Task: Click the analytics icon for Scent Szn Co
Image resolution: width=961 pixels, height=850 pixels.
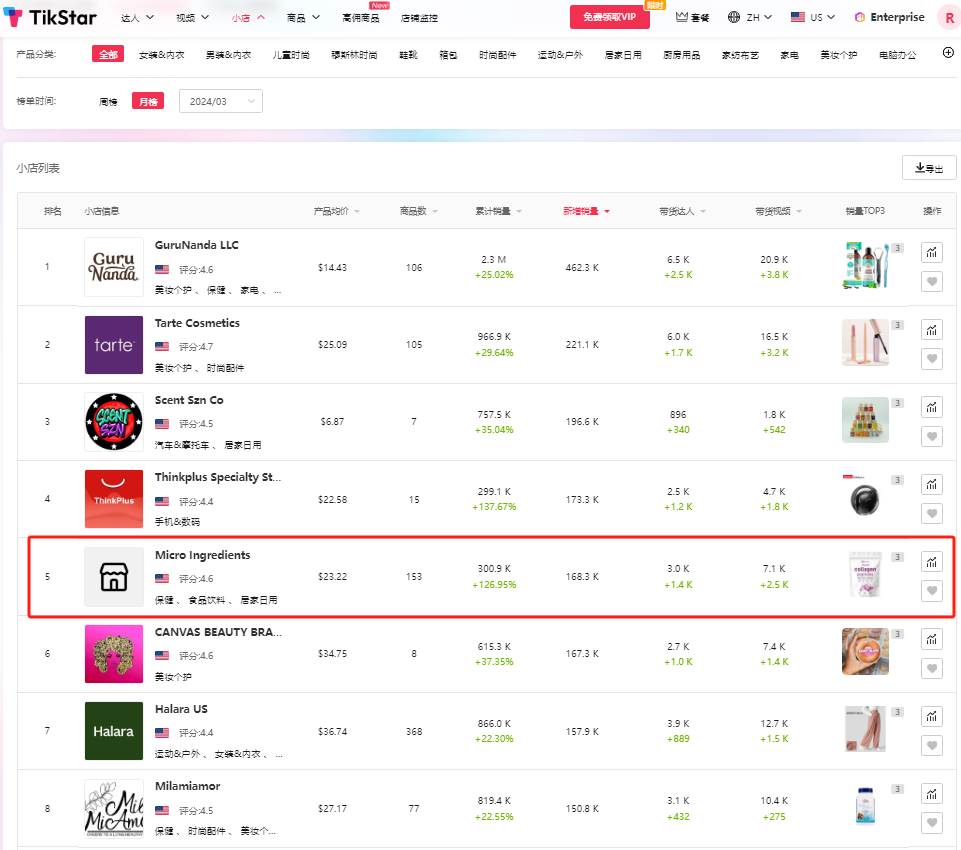Action: coord(931,407)
